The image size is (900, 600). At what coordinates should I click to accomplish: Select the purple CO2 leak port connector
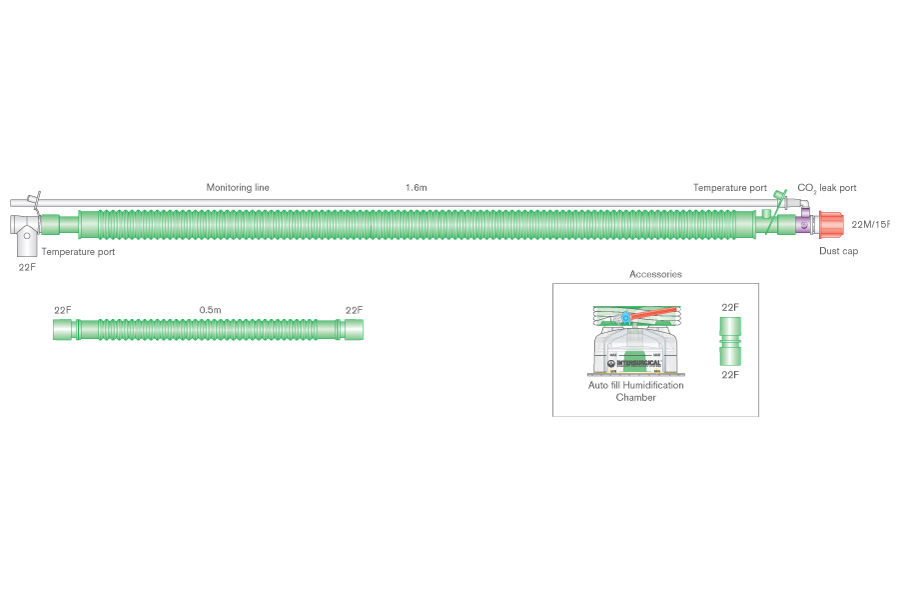804,224
